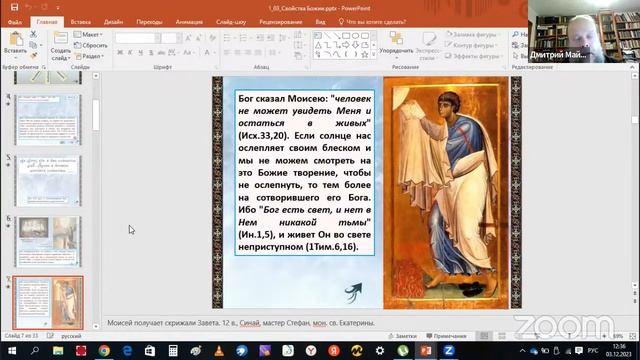Open the Анимация ribbon tab
640x360 pixels.
[189, 22]
